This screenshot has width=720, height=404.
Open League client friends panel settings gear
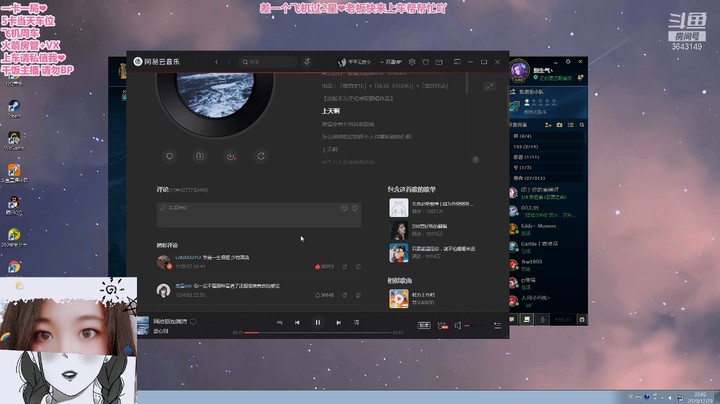coord(568,62)
